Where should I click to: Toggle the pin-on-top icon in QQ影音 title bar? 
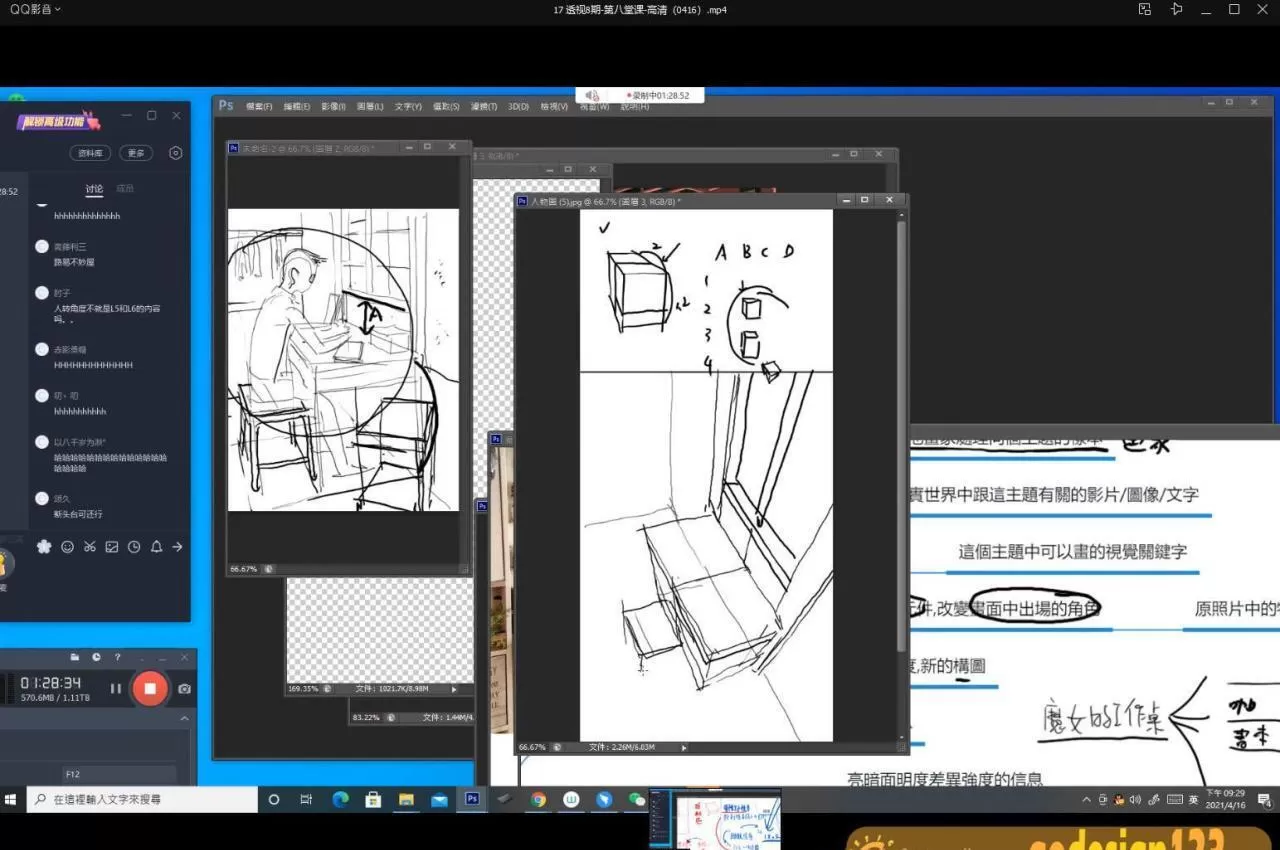(1176, 9)
